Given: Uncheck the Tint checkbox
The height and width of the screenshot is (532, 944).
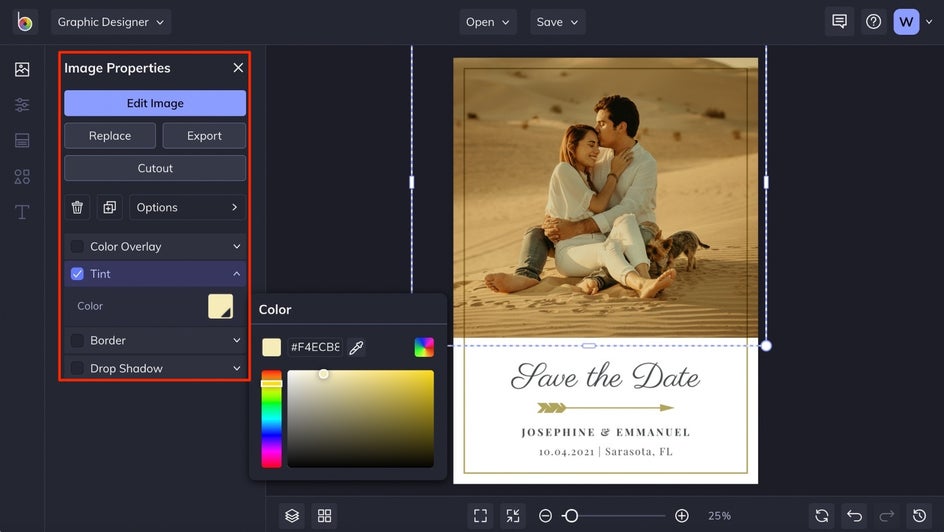Looking at the screenshot, I should click(77, 274).
